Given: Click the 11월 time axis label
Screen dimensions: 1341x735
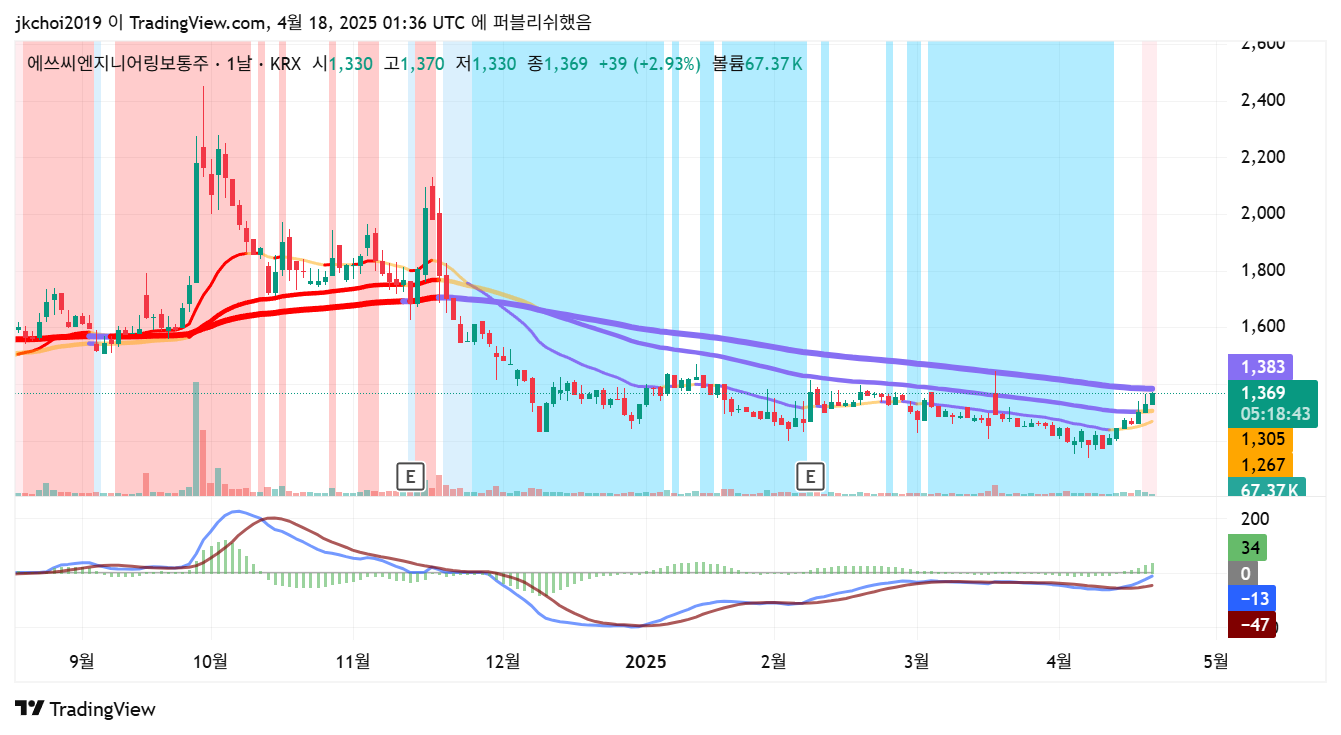Looking at the screenshot, I should pos(353,661).
